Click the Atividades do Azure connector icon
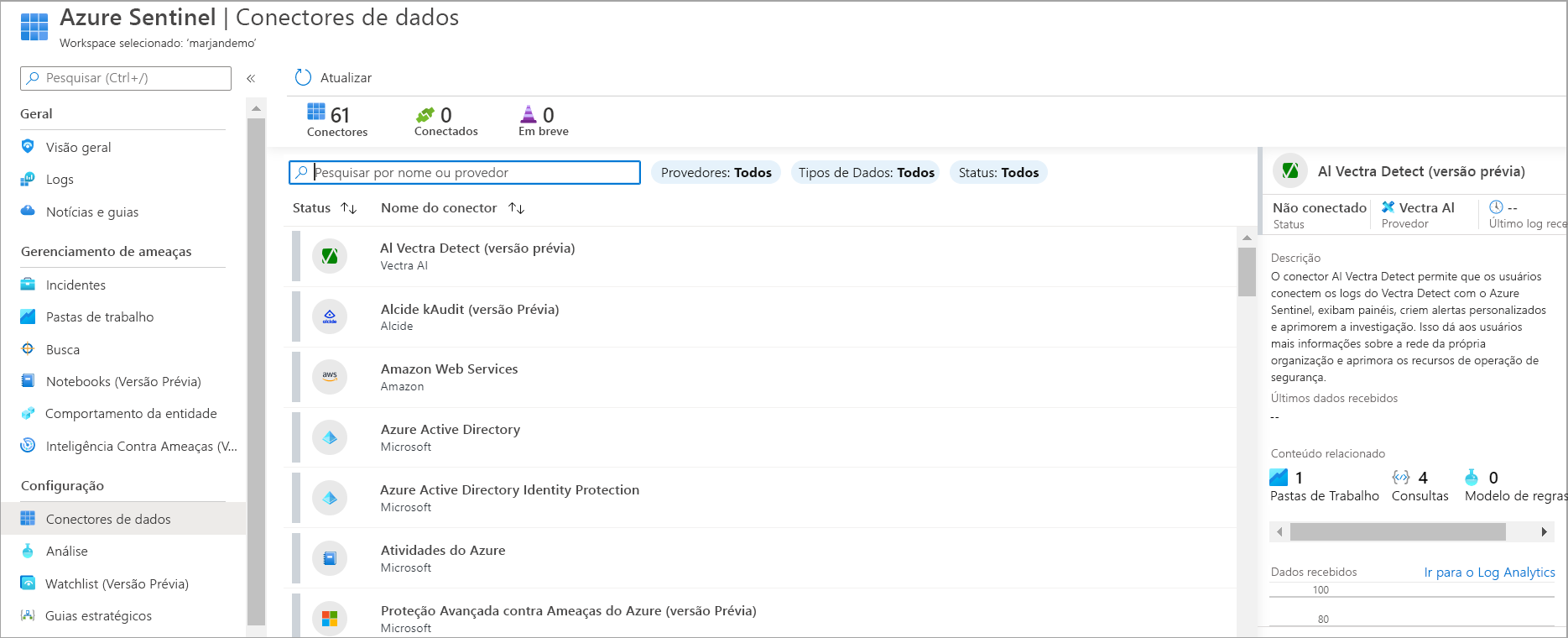 pyautogui.click(x=330, y=558)
